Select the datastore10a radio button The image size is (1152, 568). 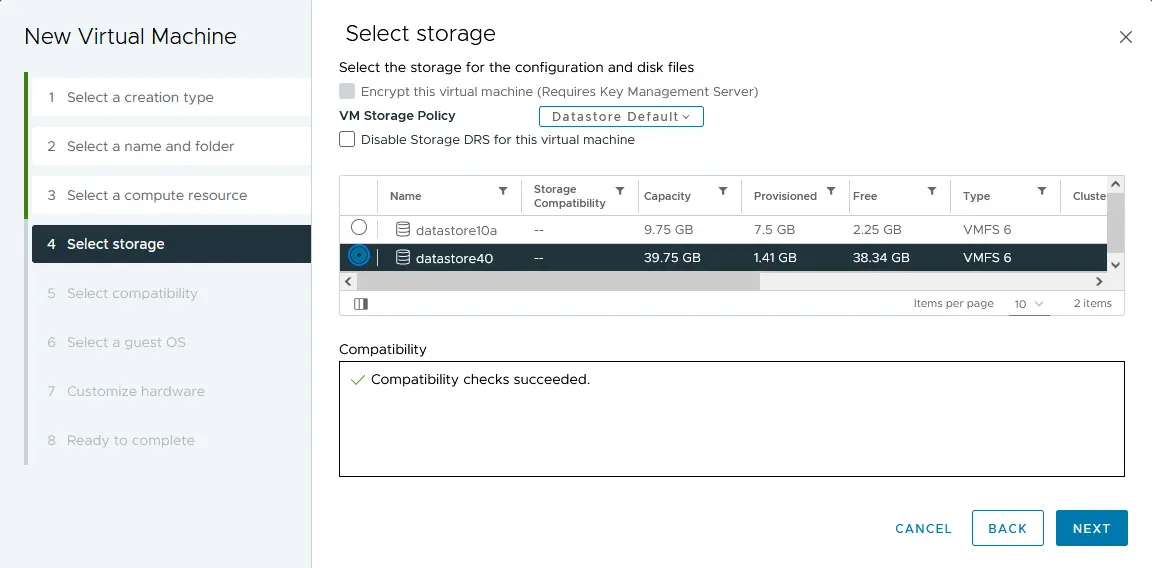click(x=359, y=228)
